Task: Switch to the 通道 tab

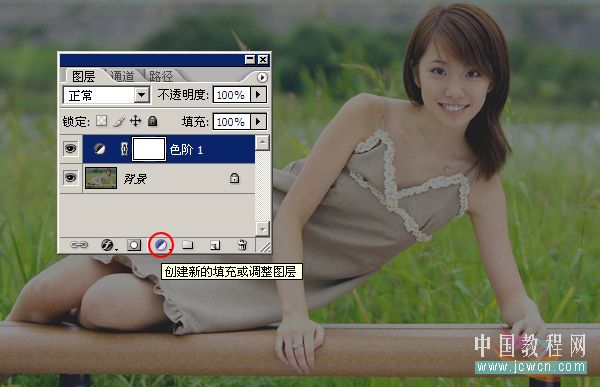Action: click(x=122, y=76)
